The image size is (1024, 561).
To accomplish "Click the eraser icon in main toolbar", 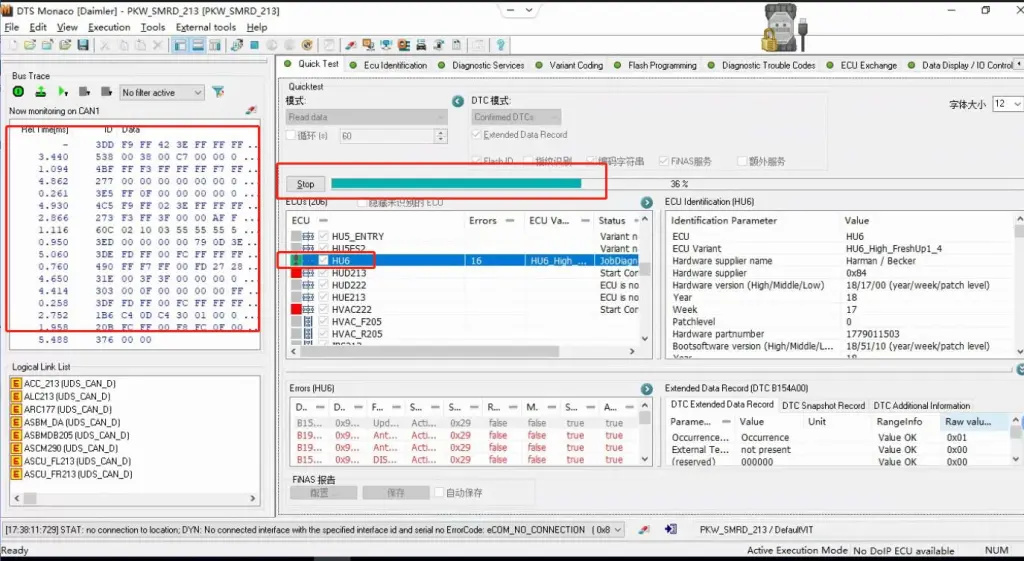I will pos(351,45).
